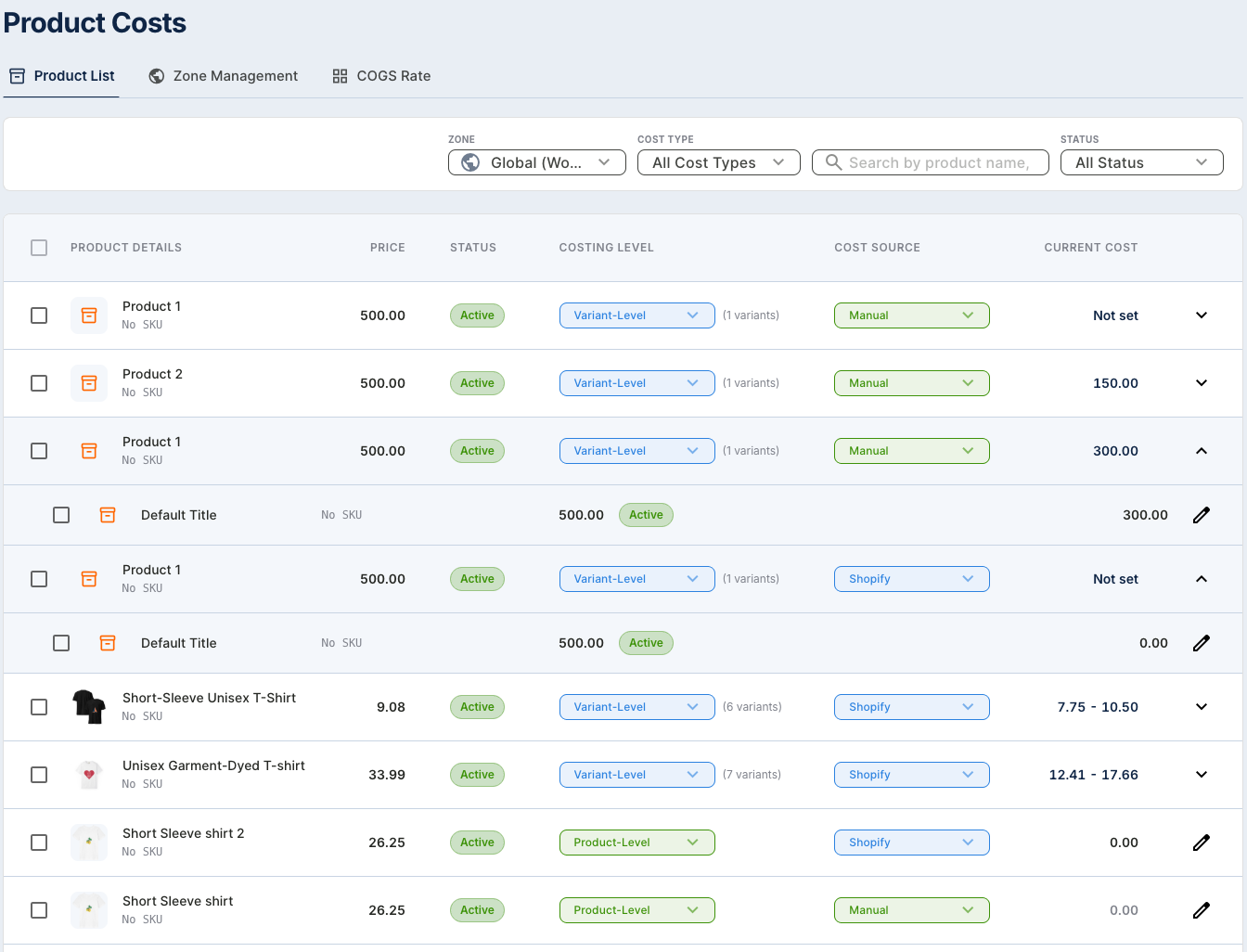Image resolution: width=1247 pixels, height=952 pixels.
Task: Switch to the COGS Rate tab
Action: pyautogui.click(x=381, y=76)
